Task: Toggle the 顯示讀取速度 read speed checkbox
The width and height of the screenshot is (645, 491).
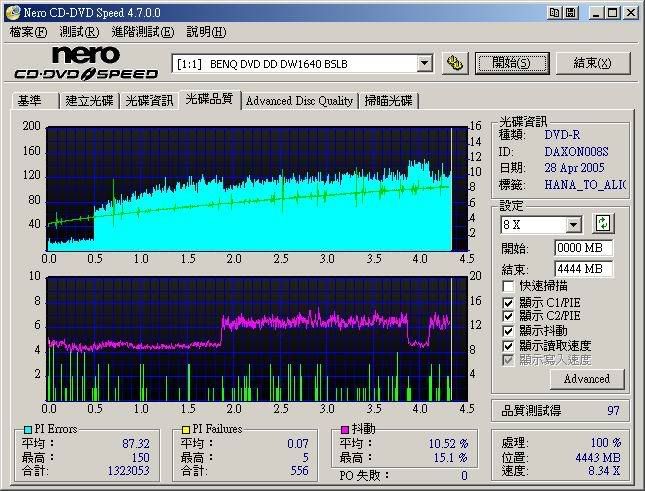Action: point(508,345)
